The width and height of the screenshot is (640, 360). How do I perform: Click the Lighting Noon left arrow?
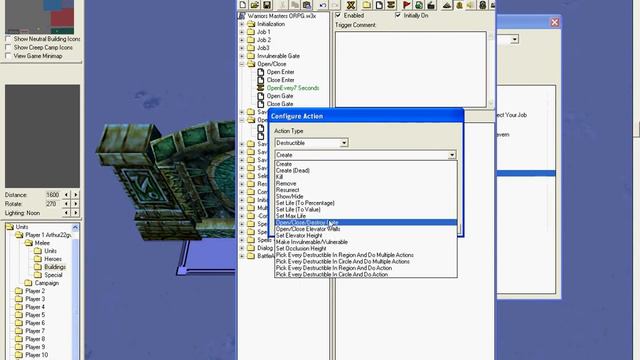[66, 213]
